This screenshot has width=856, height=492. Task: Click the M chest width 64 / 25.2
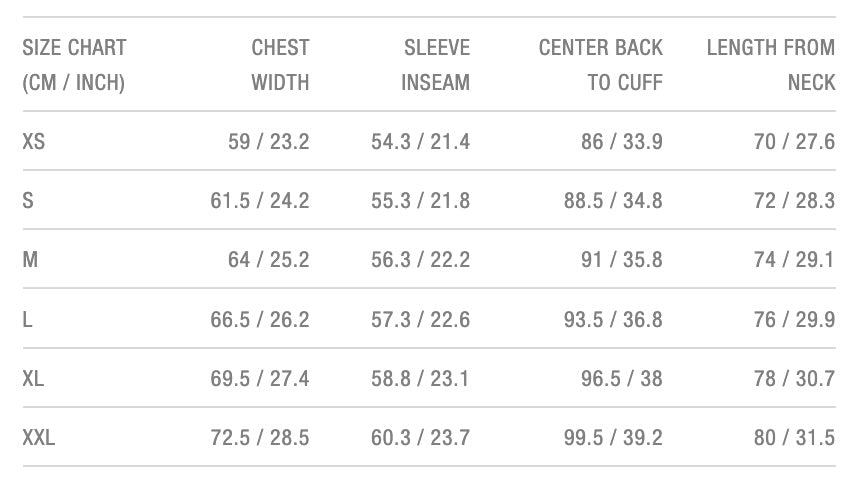point(269,260)
